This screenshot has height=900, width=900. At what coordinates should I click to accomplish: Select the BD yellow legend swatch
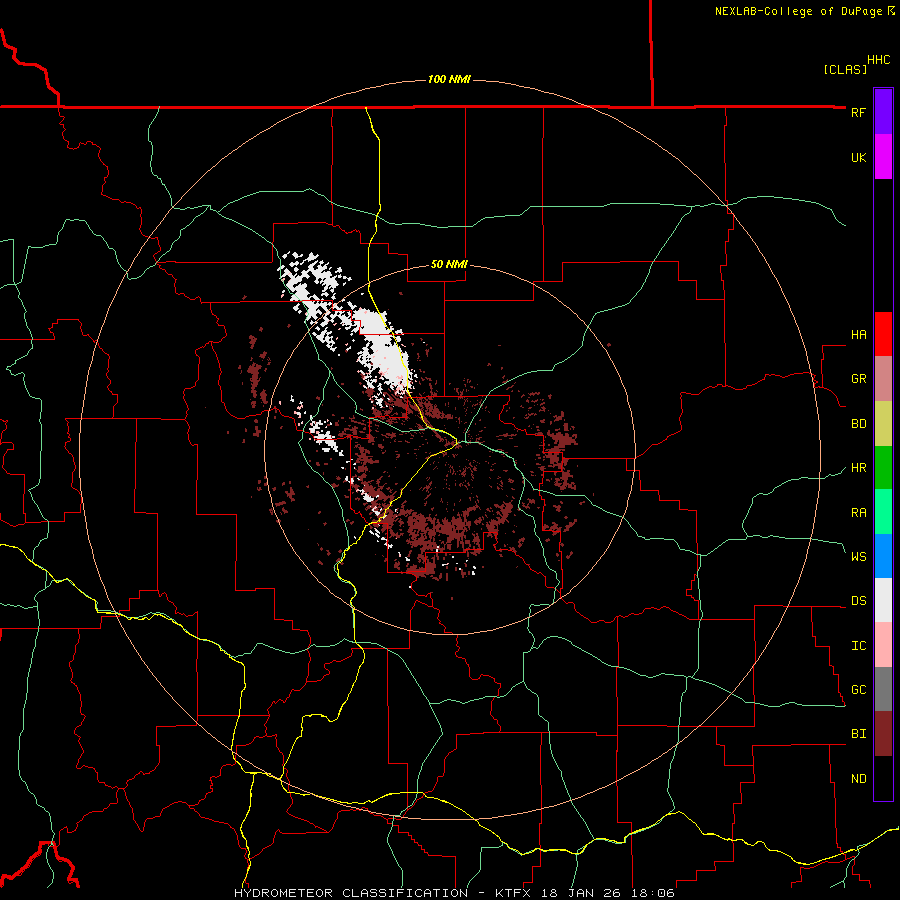[x=883, y=424]
